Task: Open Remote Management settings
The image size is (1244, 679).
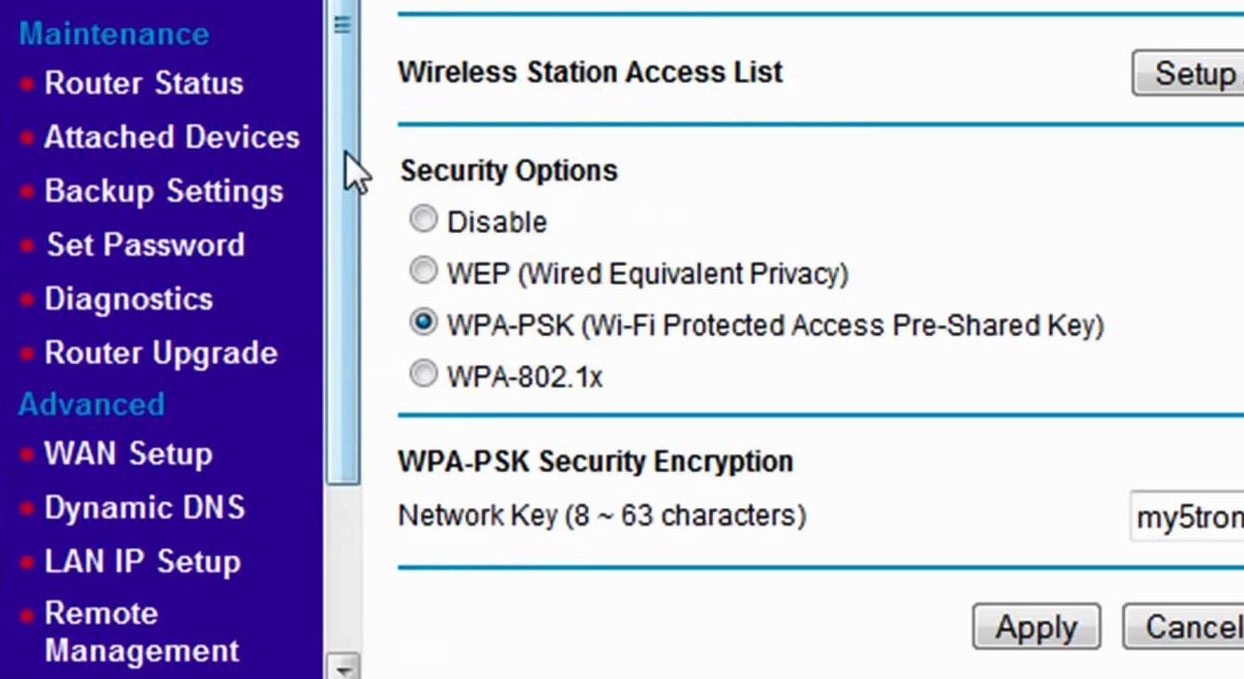Action: 142,632
